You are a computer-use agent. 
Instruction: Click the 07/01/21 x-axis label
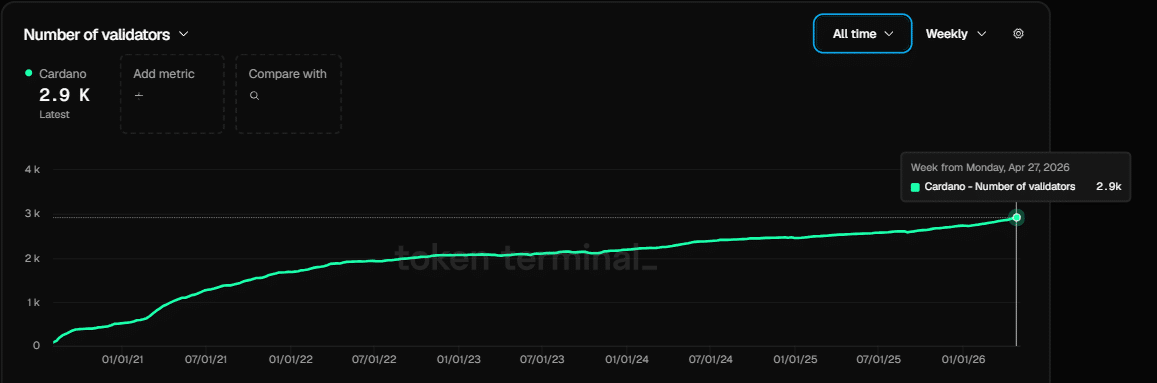click(x=207, y=360)
